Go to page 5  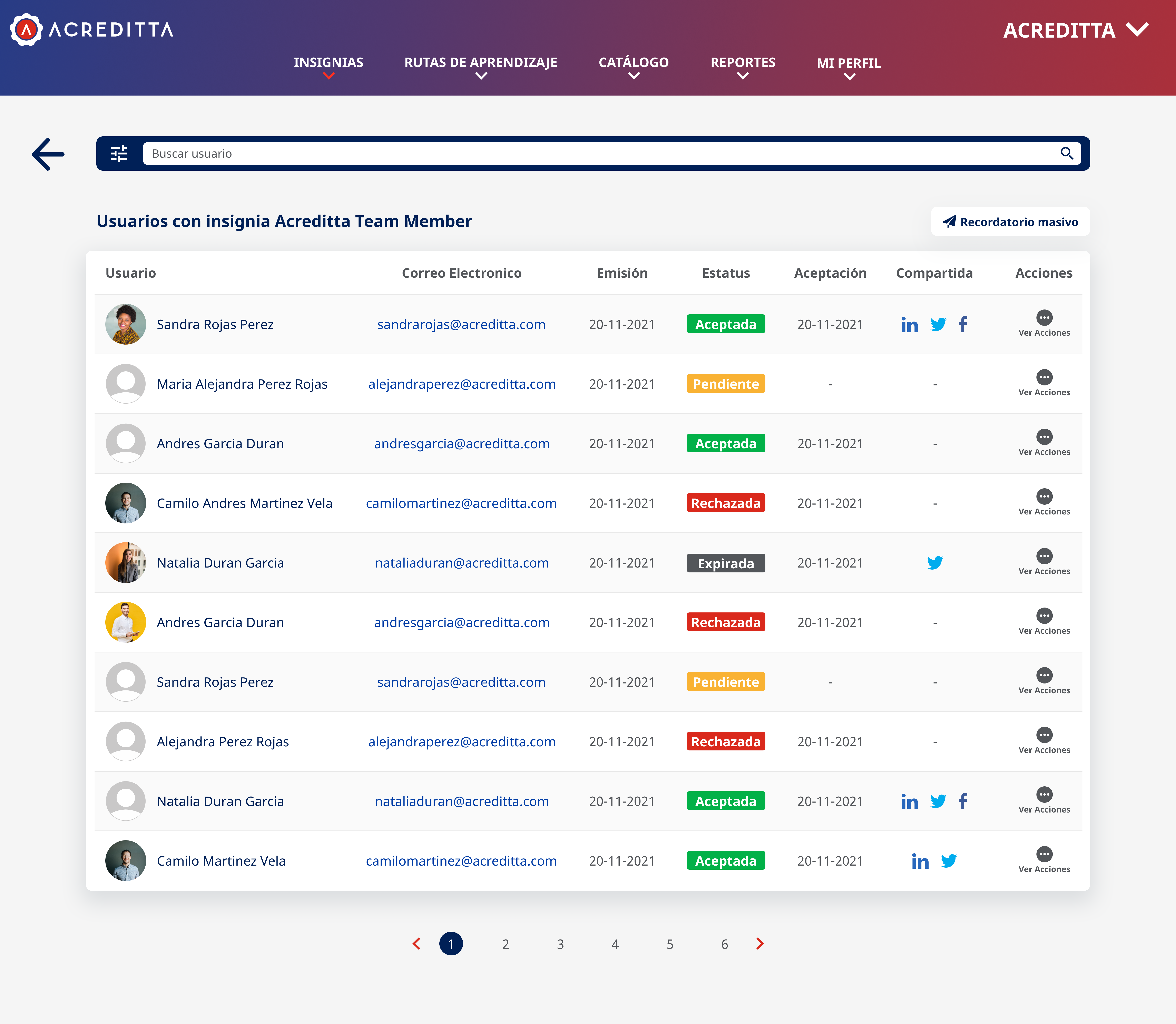(670, 945)
